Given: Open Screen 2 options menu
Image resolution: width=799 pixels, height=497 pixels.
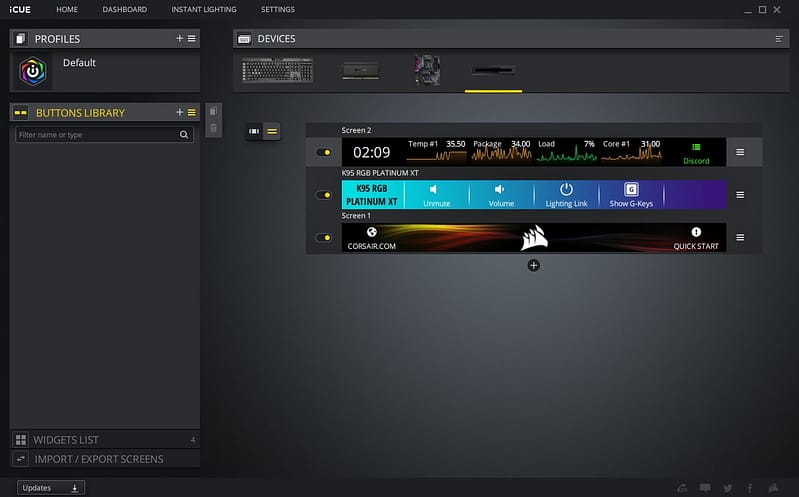Looking at the screenshot, I should click(740, 152).
